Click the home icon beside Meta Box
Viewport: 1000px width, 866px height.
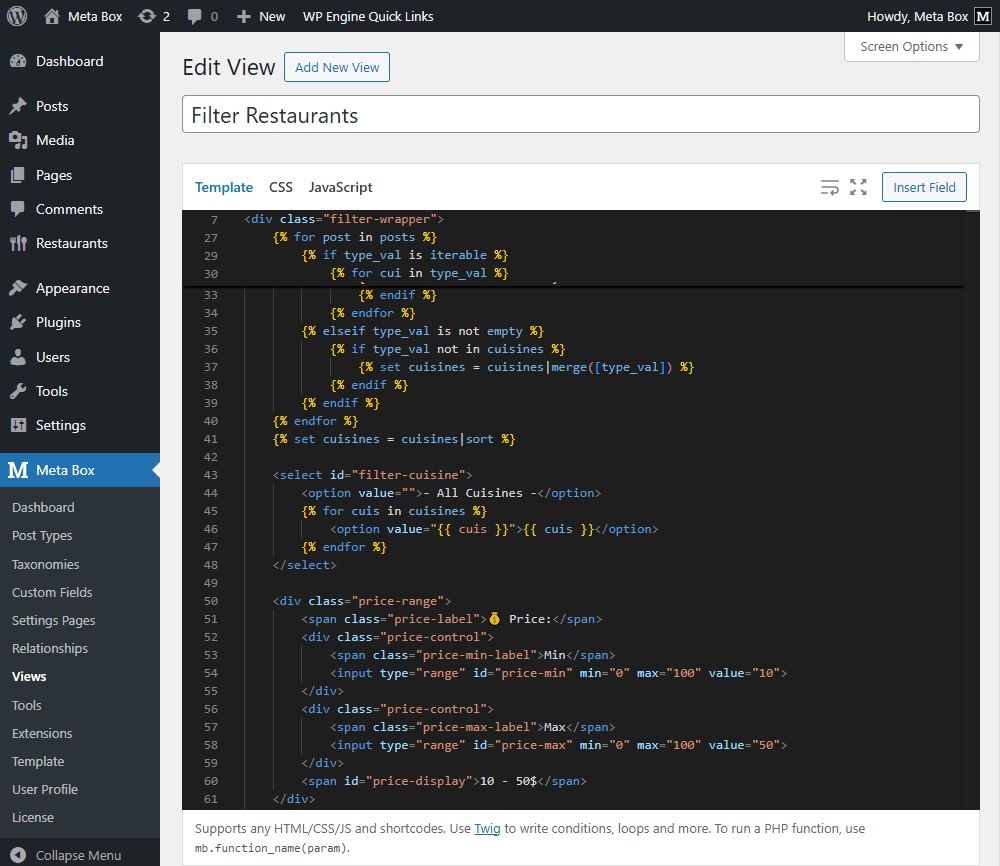[x=52, y=16]
